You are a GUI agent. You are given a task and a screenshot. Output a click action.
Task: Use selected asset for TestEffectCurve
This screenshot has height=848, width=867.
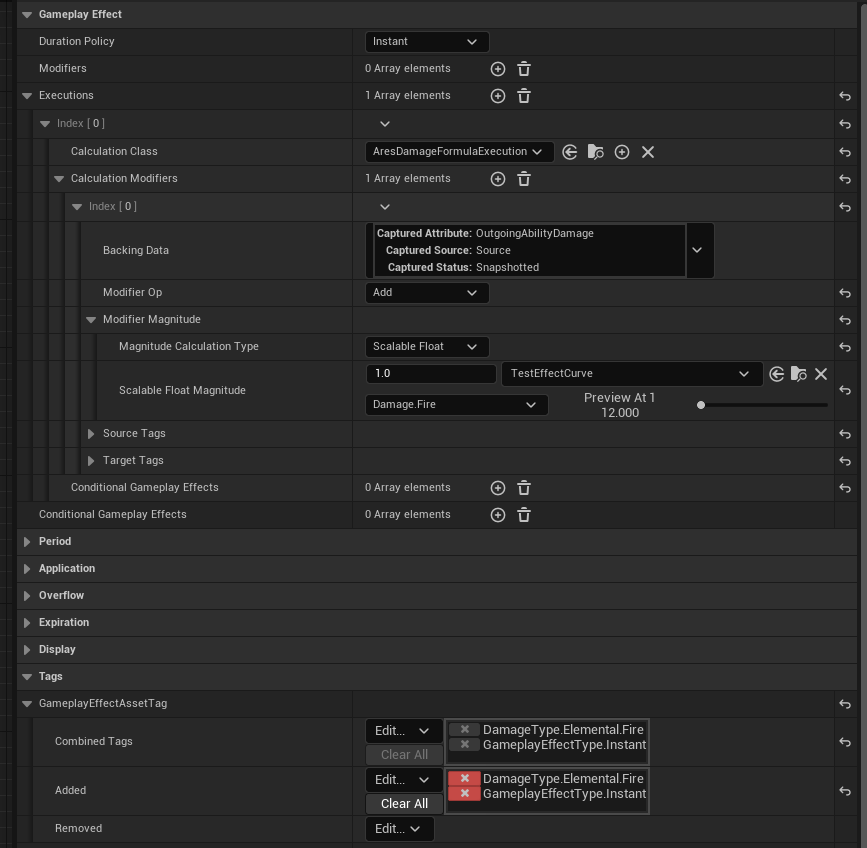pos(776,374)
